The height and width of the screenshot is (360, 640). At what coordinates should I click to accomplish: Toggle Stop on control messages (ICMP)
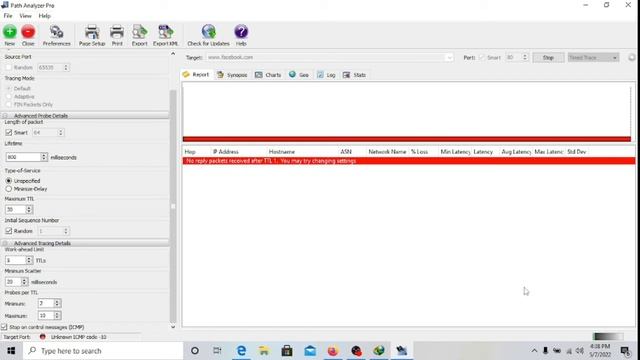point(4,327)
